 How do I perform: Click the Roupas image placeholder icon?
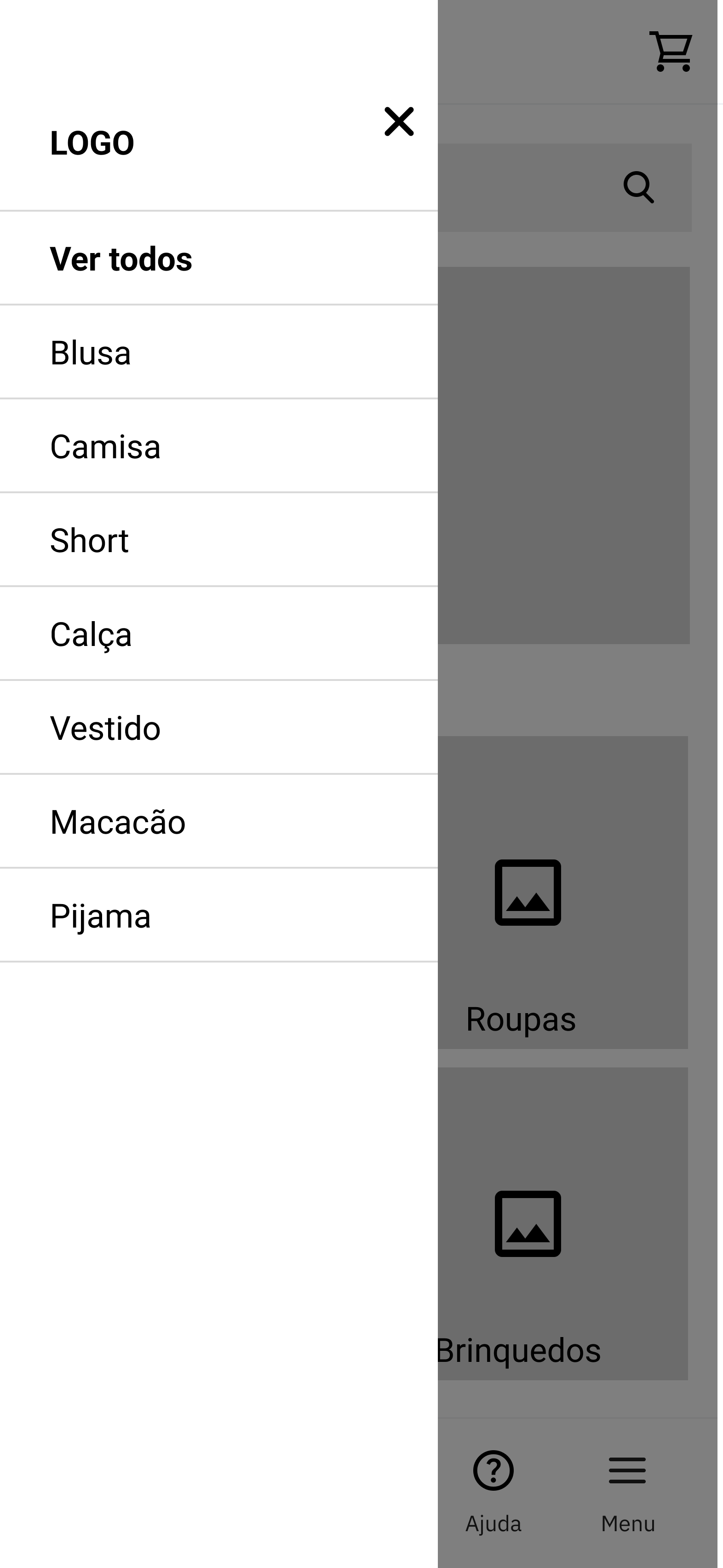click(528, 892)
